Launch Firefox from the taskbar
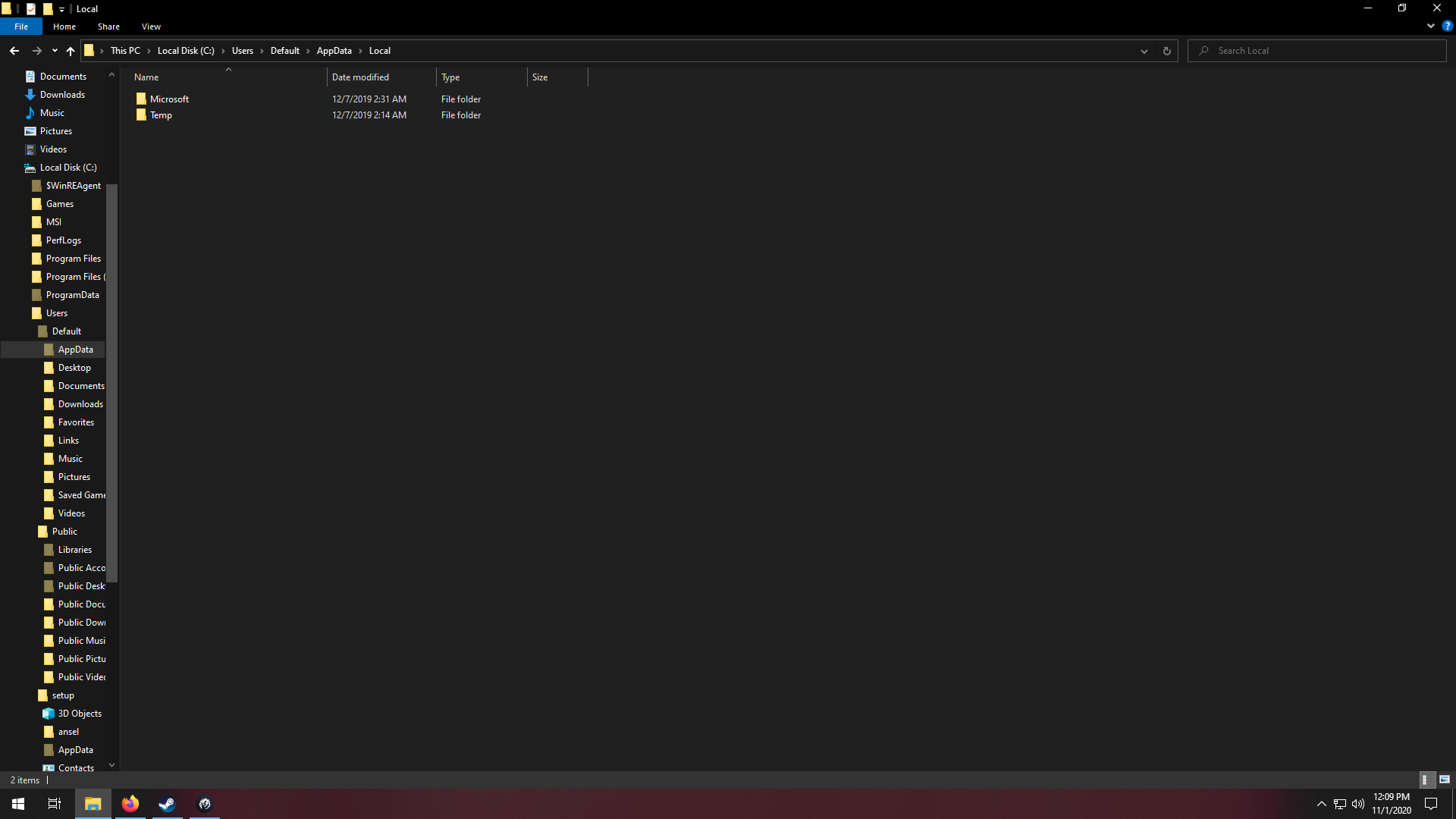This screenshot has height=819, width=1456. (x=130, y=804)
